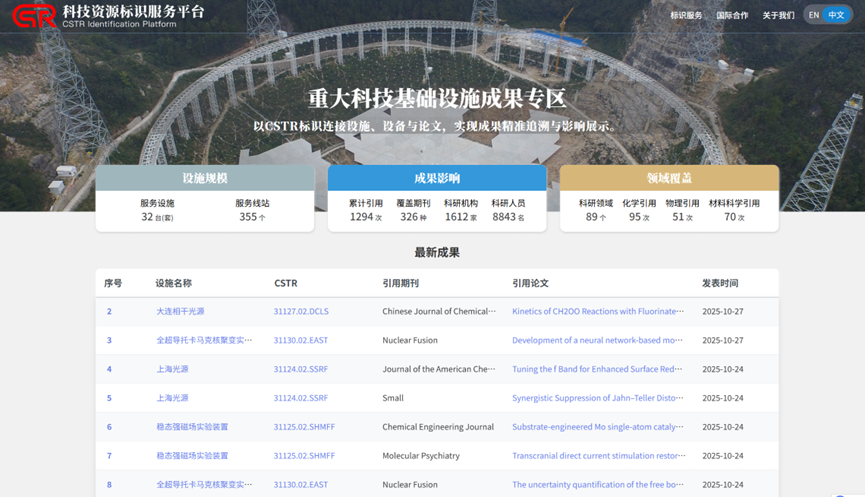The height and width of the screenshot is (497, 865).
Task: Select the 中文 language option
Action: coord(837,15)
